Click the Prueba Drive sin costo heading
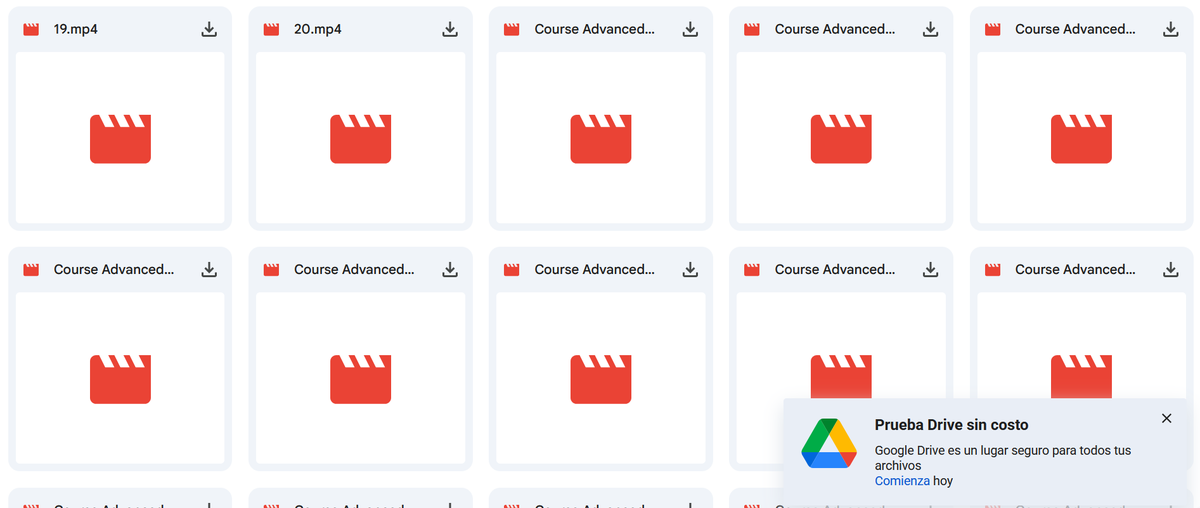 (x=951, y=425)
